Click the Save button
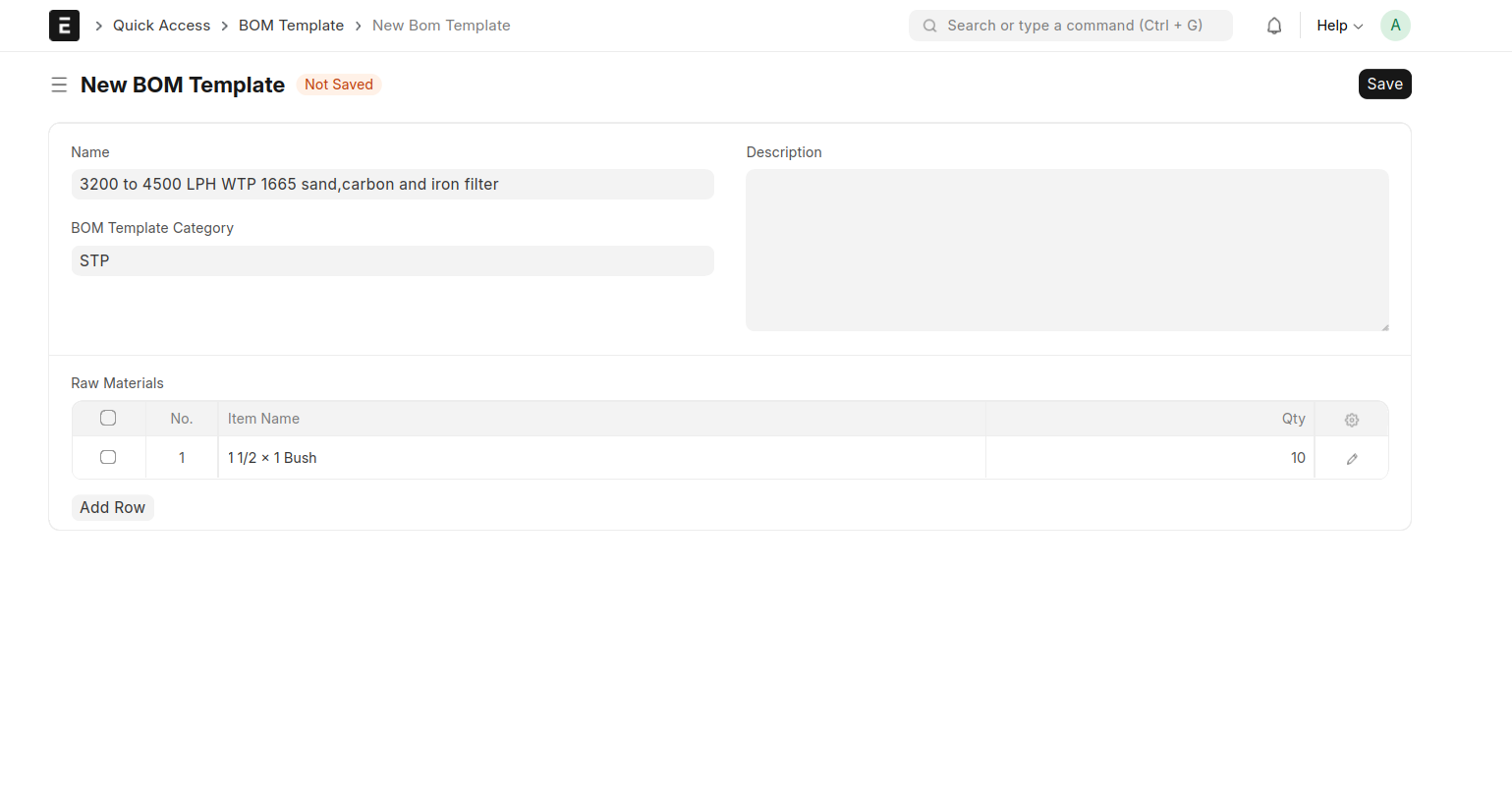The image size is (1512, 799). coord(1383,85)
